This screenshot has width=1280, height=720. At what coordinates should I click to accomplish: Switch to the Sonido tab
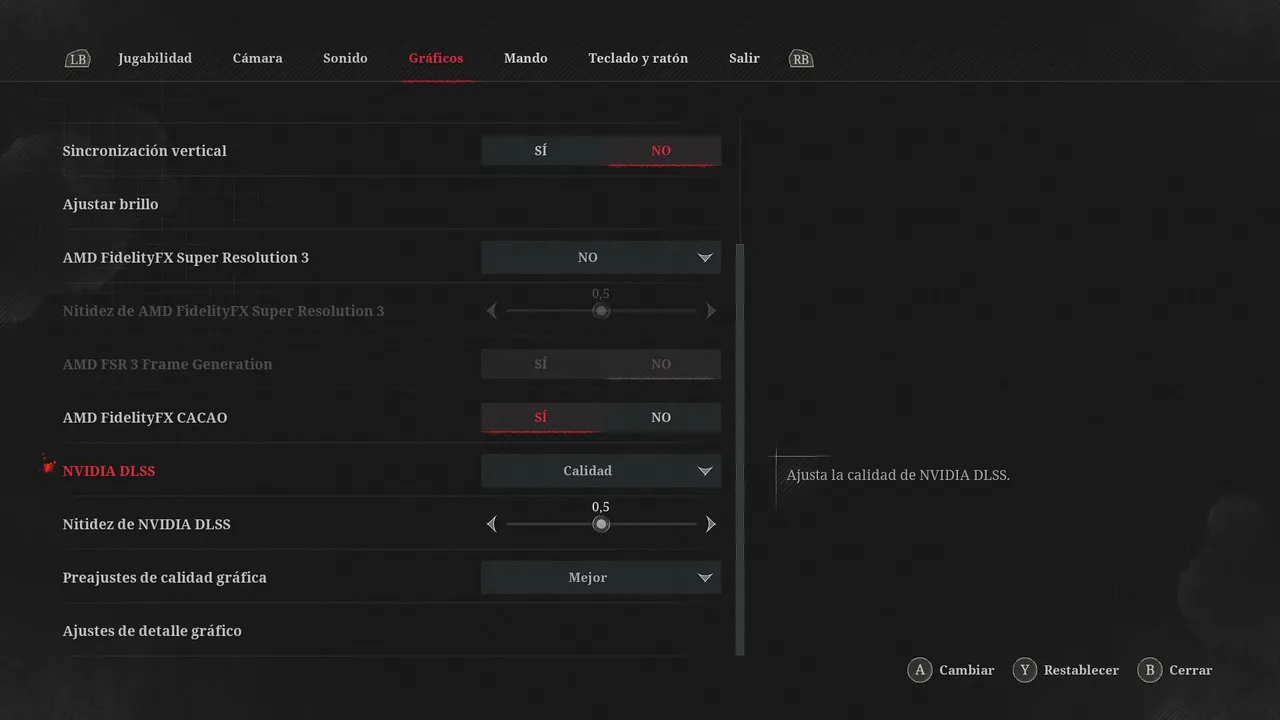tap(345, 58)
